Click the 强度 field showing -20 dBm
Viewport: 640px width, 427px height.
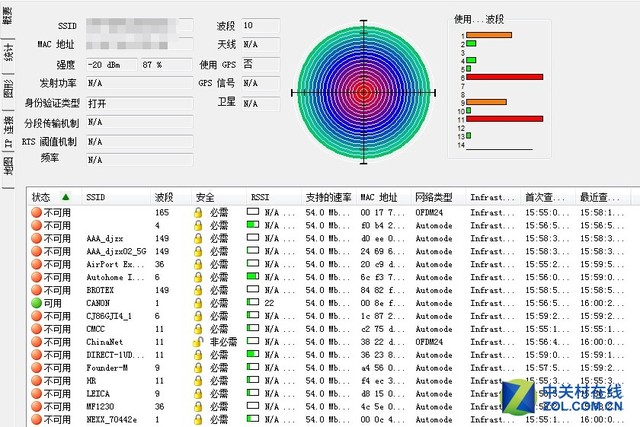point(112,65)
